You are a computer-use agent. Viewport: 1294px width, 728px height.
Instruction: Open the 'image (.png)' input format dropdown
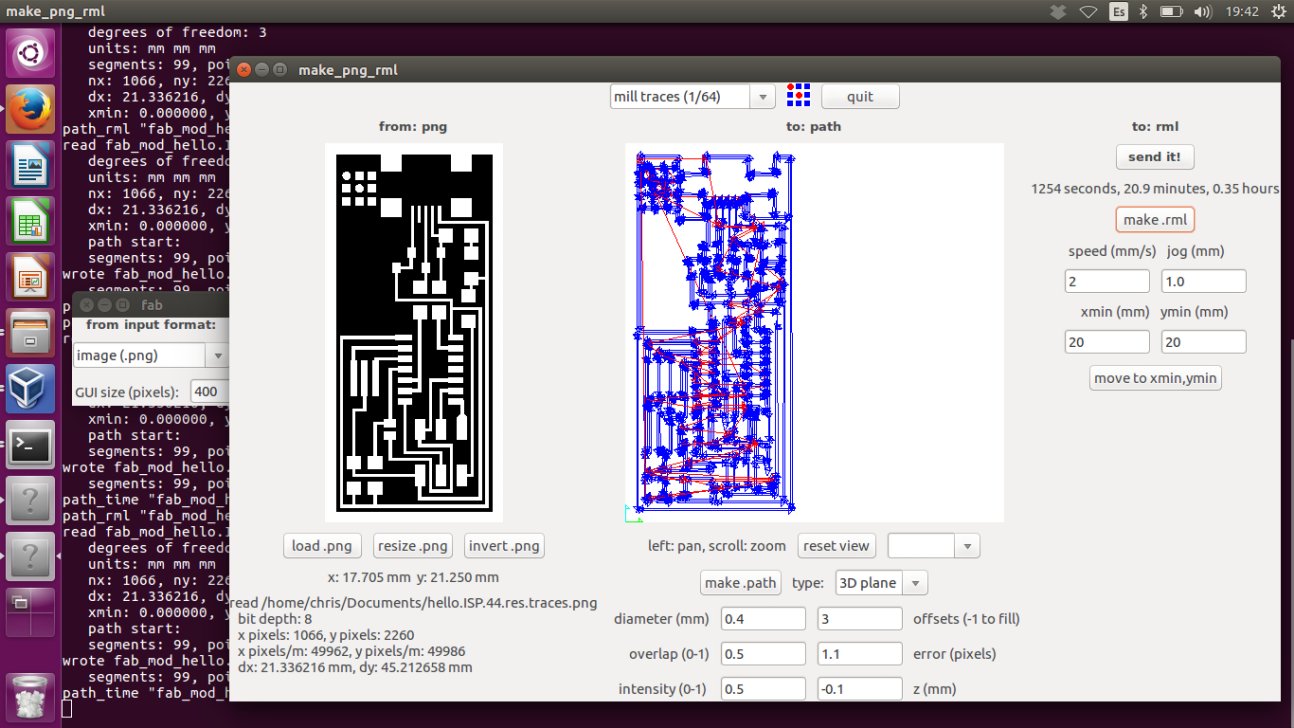[151, 355]
